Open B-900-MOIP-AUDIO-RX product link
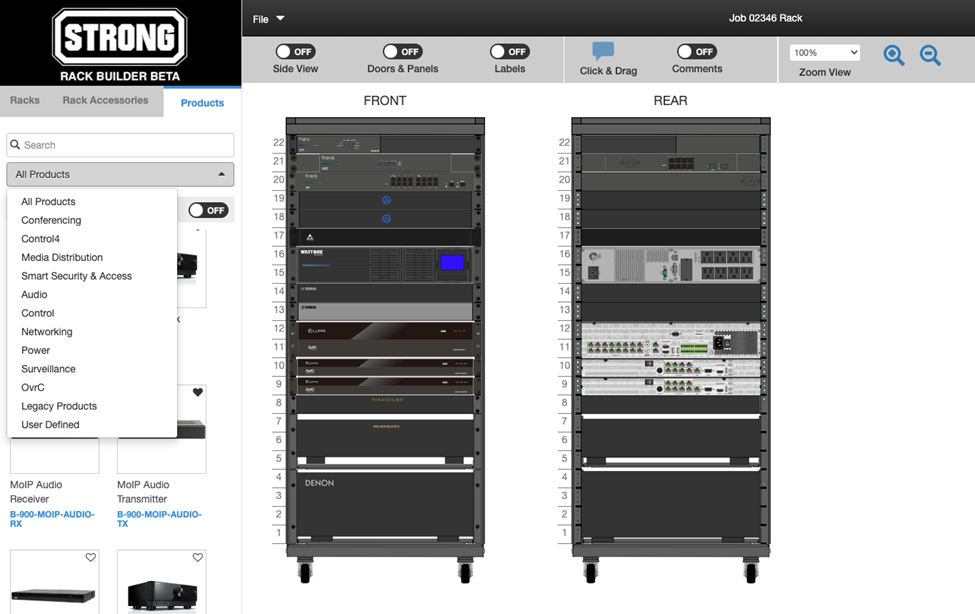Image resolution: width=975 pixels, height=614 pixels. click(x=52, y=519)
